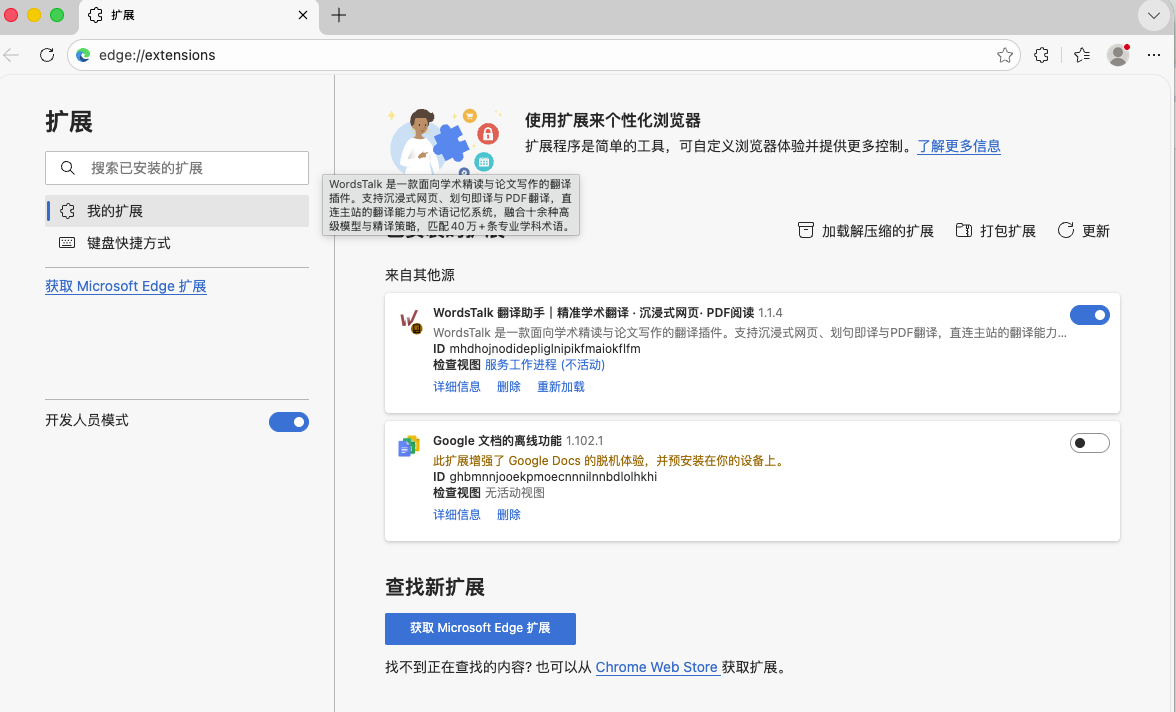Click the 无活动视图 text

[x=514, y=493]
